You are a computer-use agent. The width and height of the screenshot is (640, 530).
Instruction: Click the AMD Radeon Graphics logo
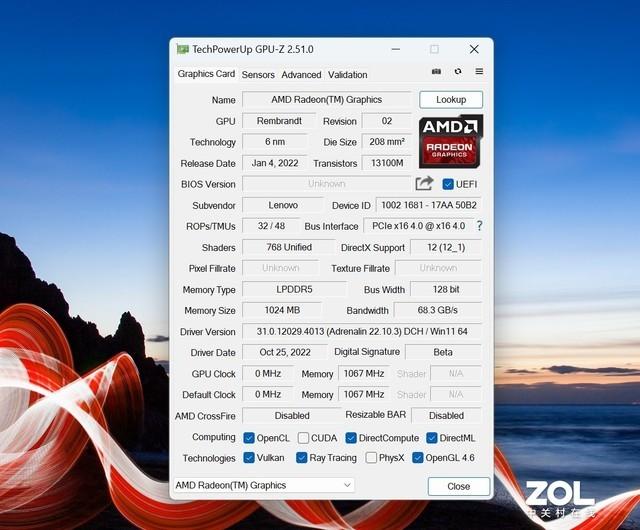click(x=451, y=141)
